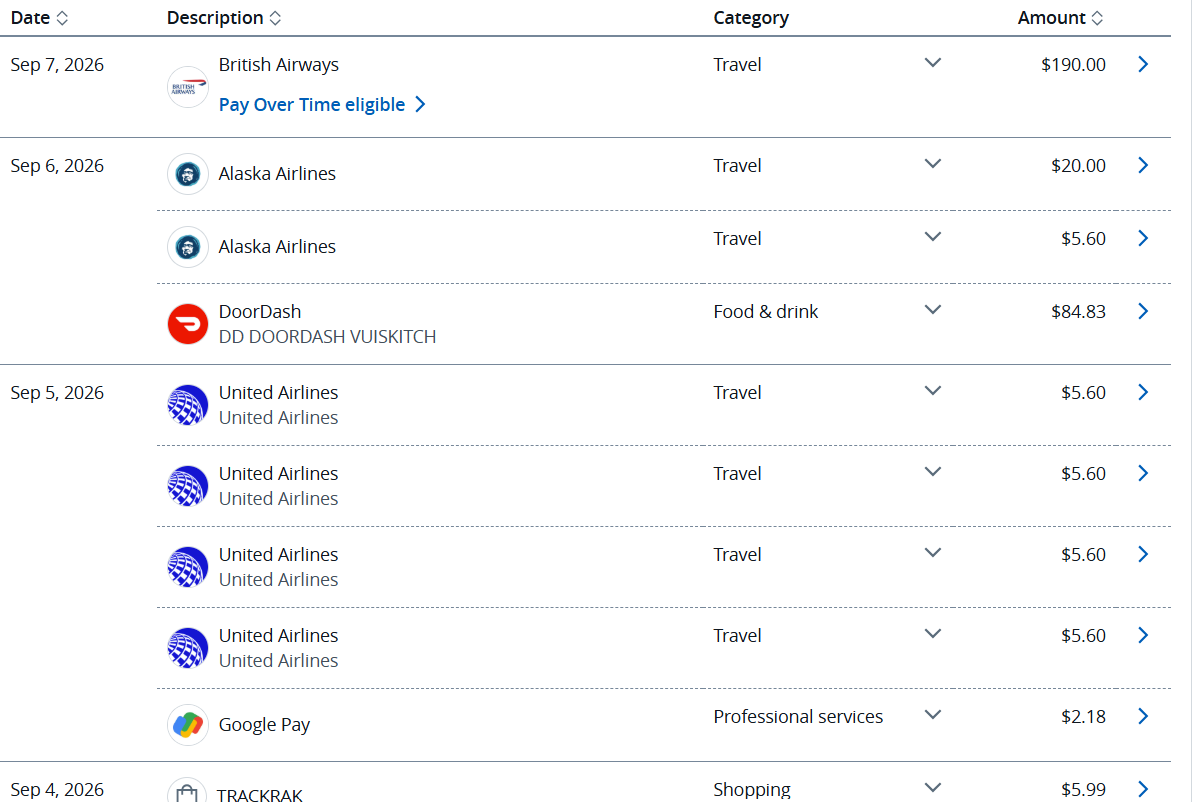Open details arrow for TRACKRAK $5.99
Screen dimensions: 1192x802
coord(1143,789)
